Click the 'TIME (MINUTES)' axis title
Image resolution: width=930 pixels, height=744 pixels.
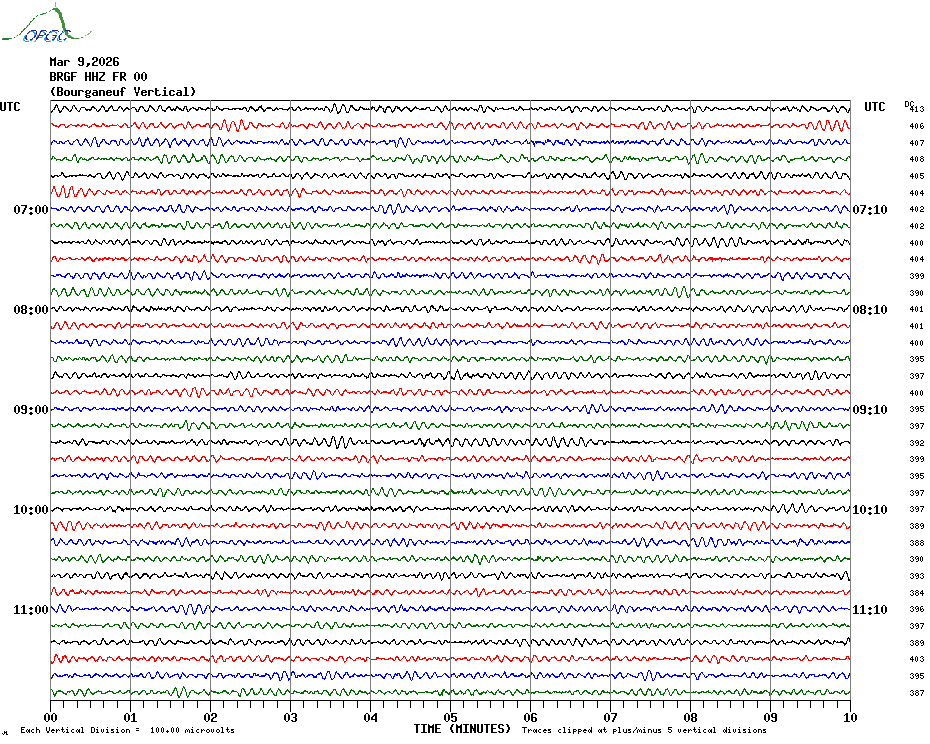point(462,729)
